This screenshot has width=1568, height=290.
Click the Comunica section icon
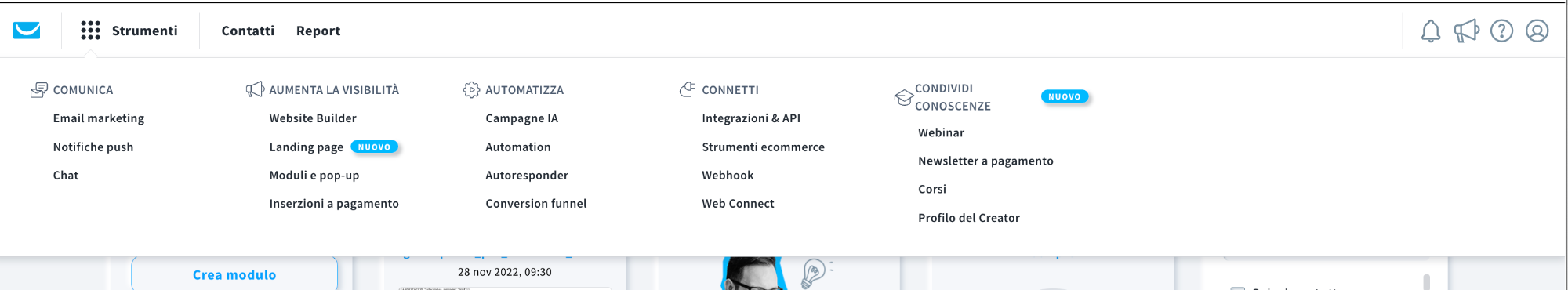click(x=39, y=90)
